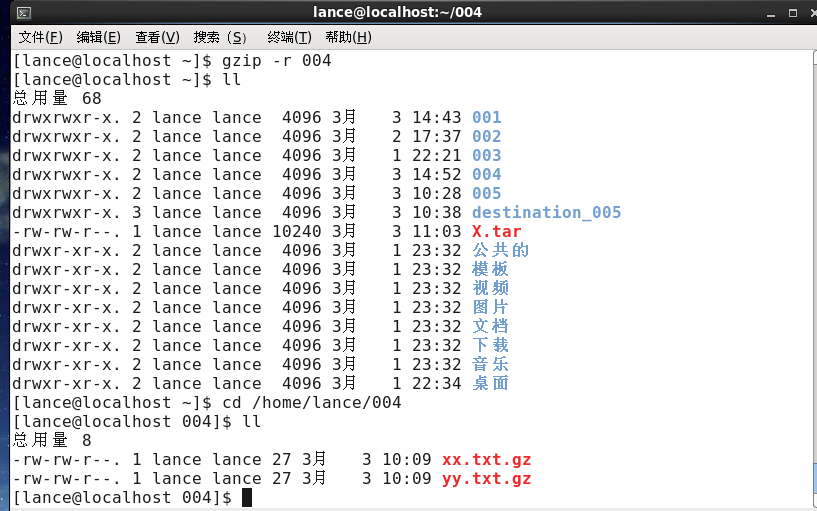
Task: Click the 'cd /home/lance/004' command text
Action: pyautogui.click(x=312, y=403)
